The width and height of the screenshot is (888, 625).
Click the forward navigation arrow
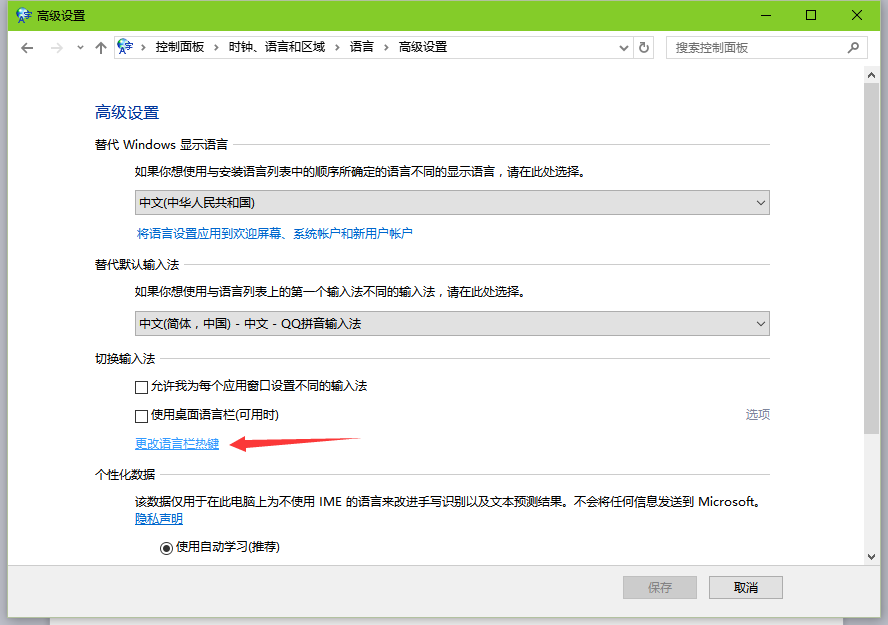point(56,48)
